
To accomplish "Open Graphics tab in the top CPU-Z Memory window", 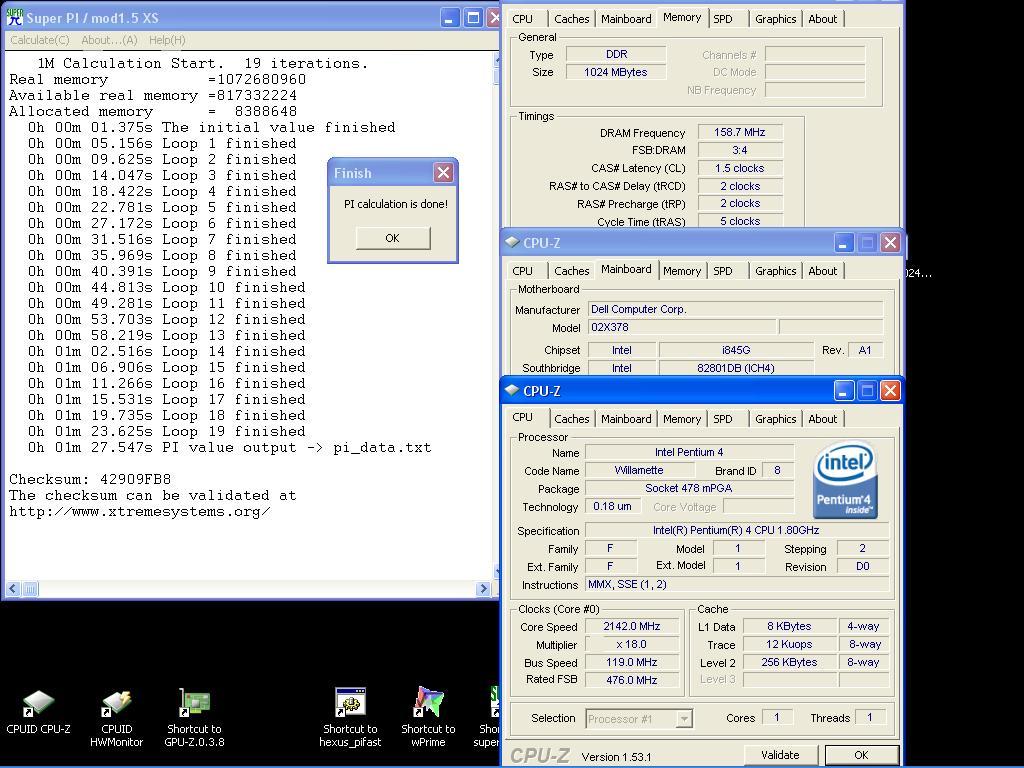I will 775,19.
